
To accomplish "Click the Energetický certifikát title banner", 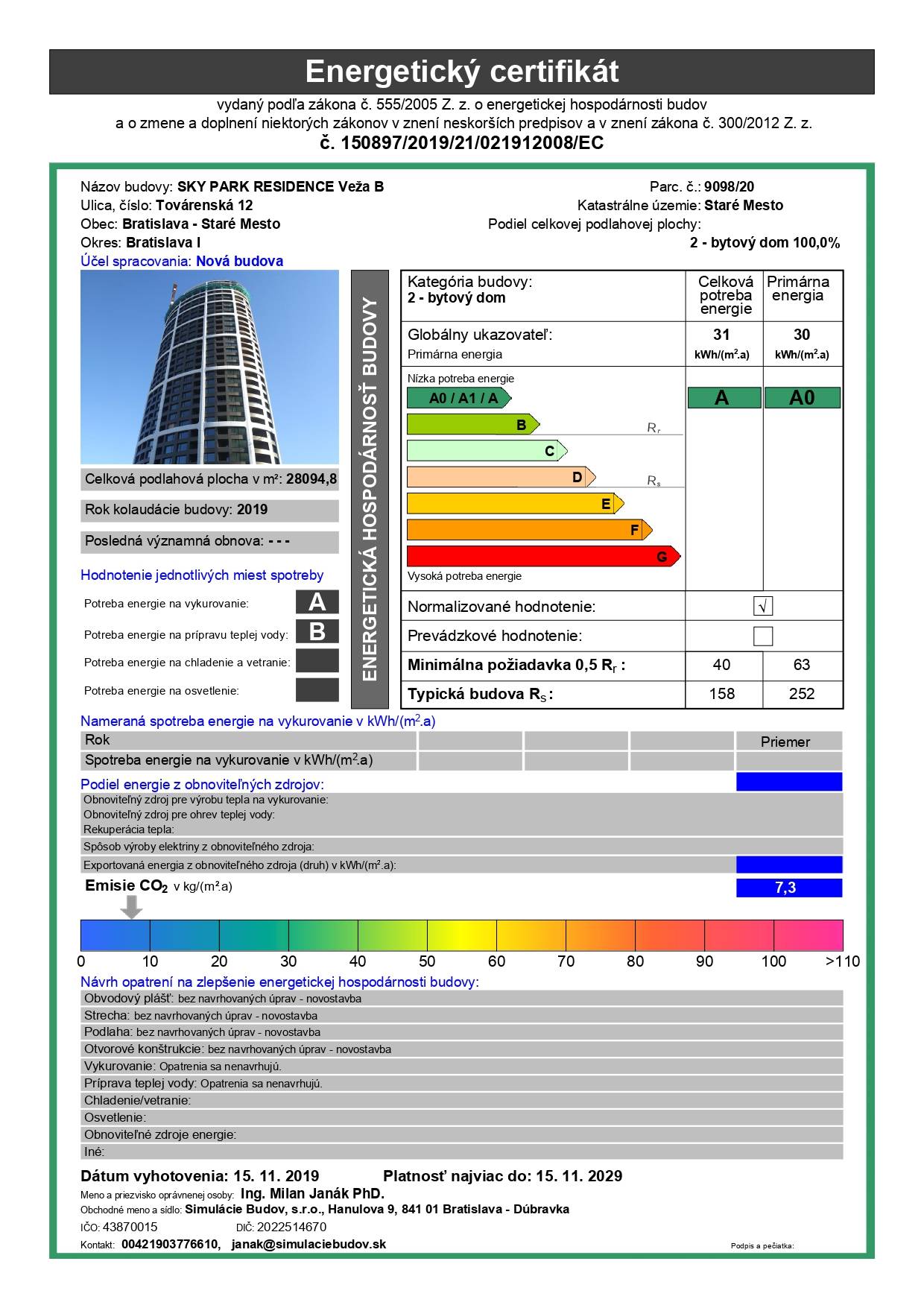I will click(461, 72).
